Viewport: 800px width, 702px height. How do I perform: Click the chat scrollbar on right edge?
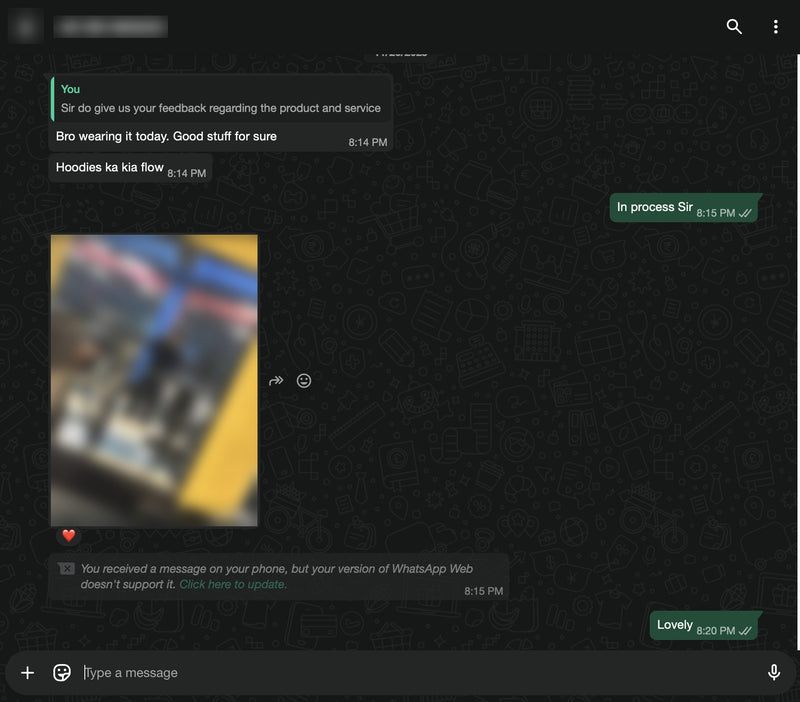pyautogui.click(x=798, y=352)
